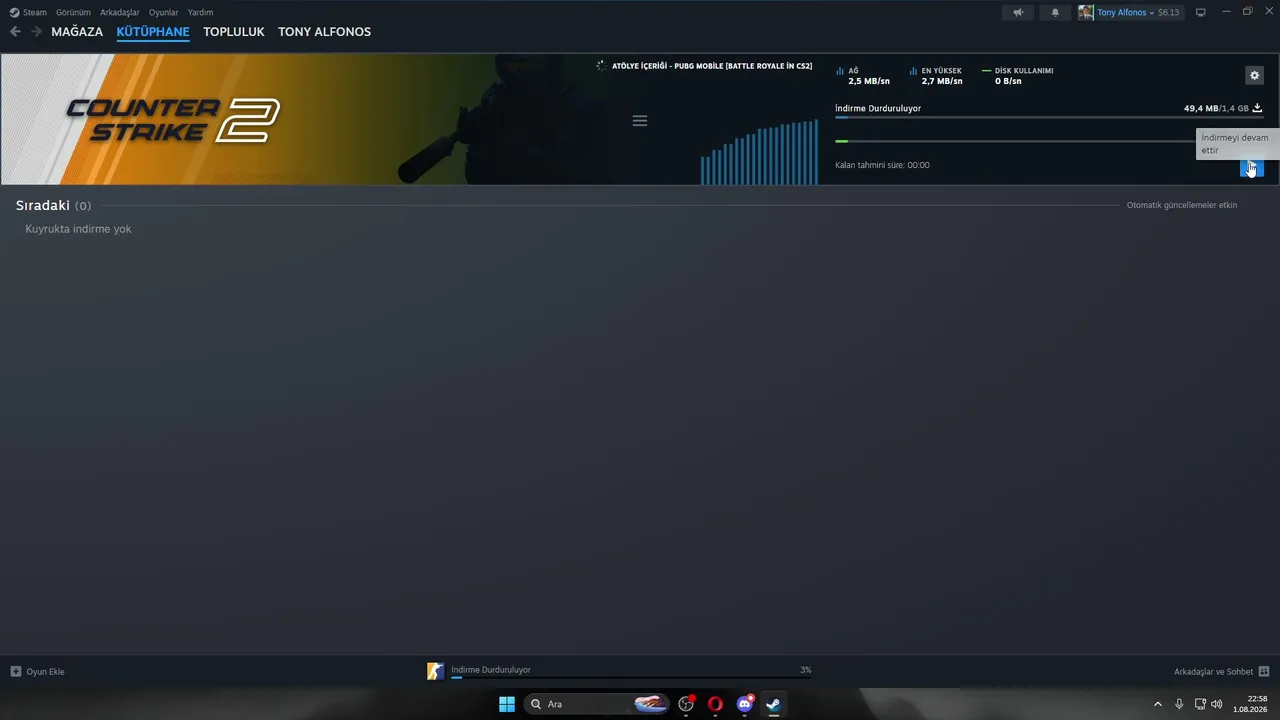Open the Windows Start menu
The height and width of the screenshot is (720, 1280).
click(507, 704)
